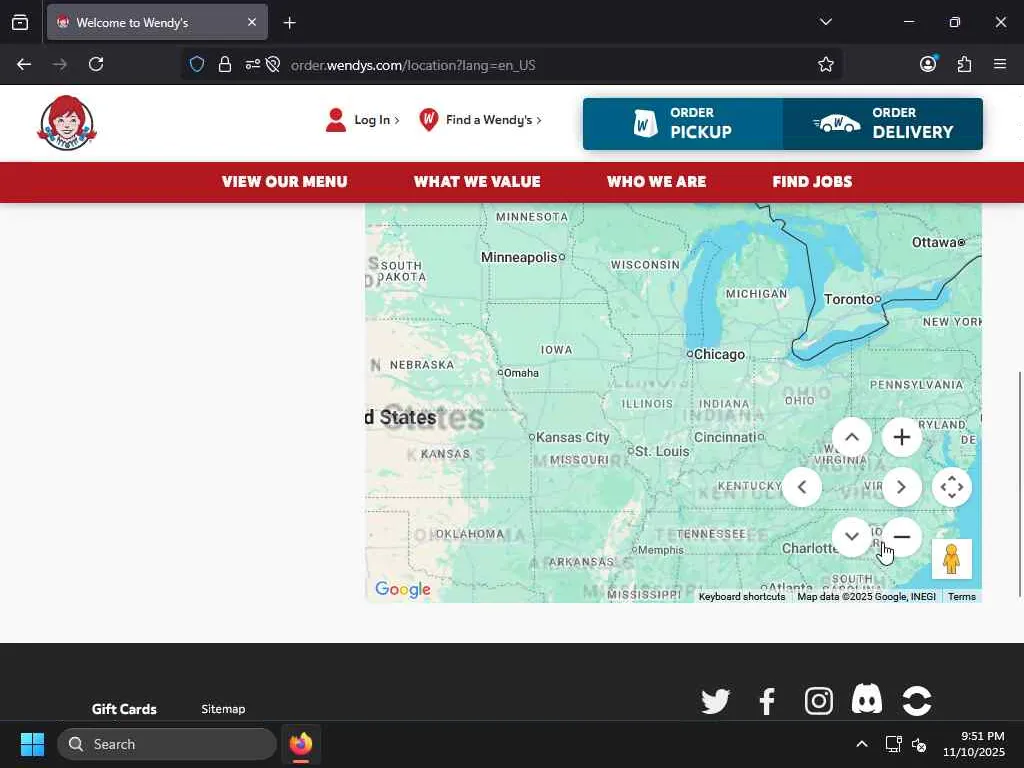
Task: Pan the map left
Action: coord(802,487)
